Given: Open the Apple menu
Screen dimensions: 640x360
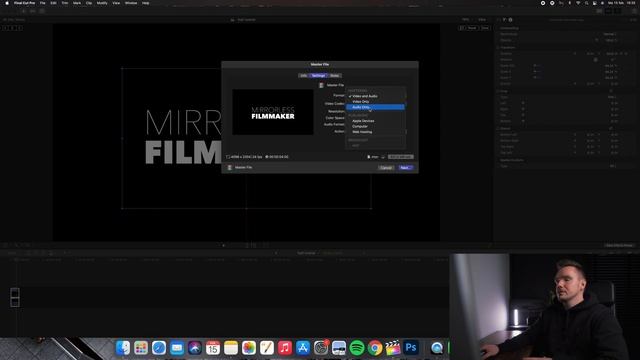Looking at the screenshot, I should pyautogui.click(x=7, y=3).
